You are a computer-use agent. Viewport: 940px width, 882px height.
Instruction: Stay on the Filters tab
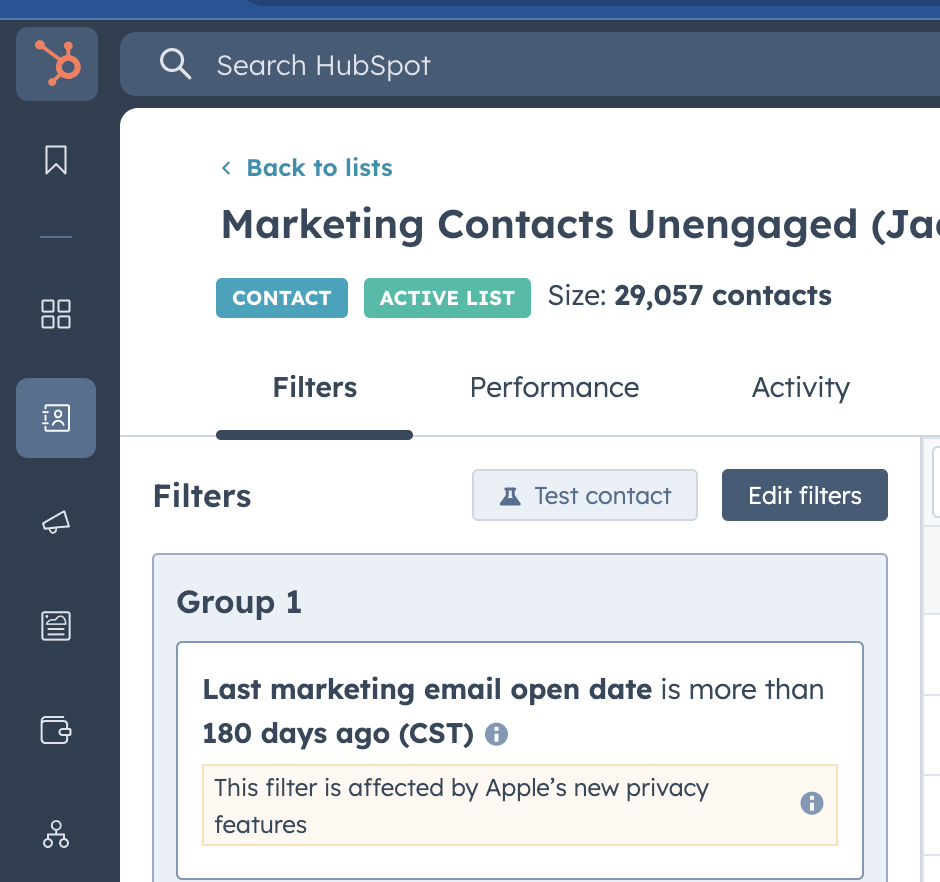[314, 388]
